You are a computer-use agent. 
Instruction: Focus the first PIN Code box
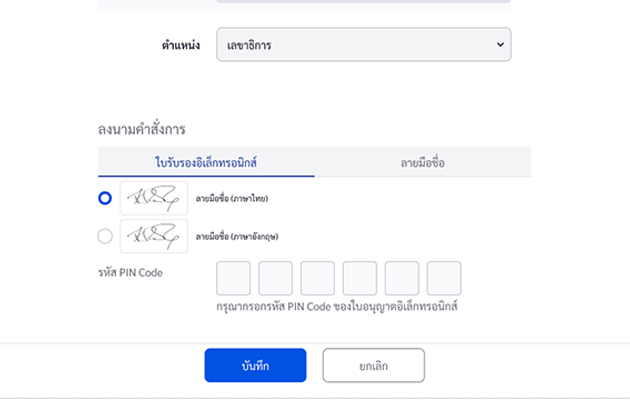(x=233, y=278)
